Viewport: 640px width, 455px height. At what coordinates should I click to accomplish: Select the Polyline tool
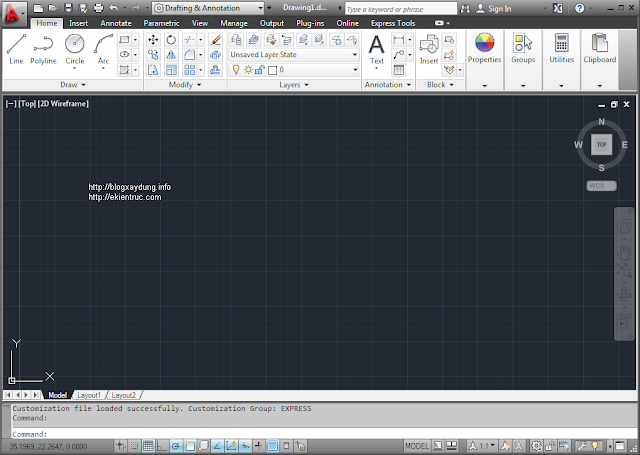point(43,49)
